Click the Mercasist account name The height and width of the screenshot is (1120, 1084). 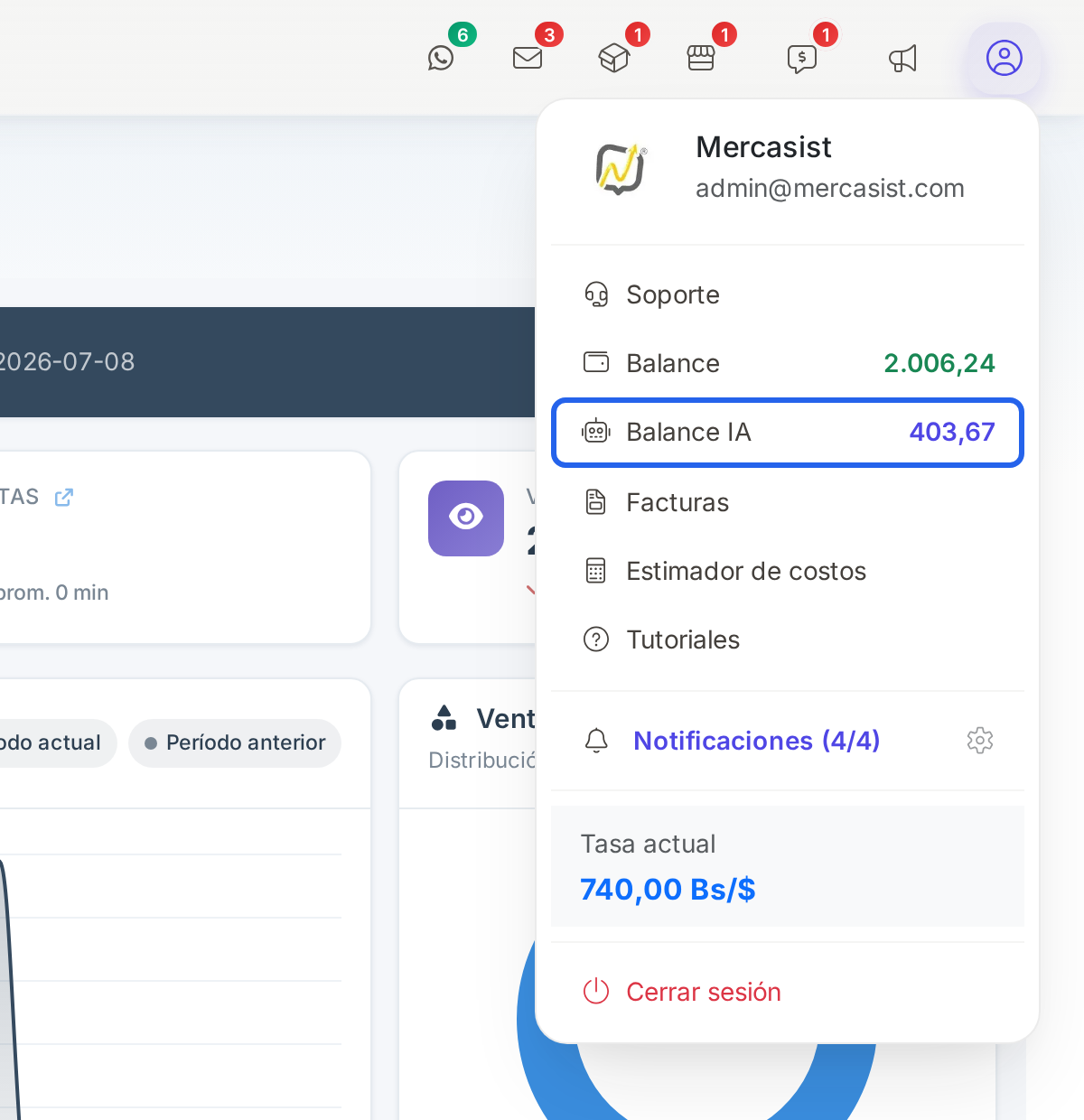[763, 147]
